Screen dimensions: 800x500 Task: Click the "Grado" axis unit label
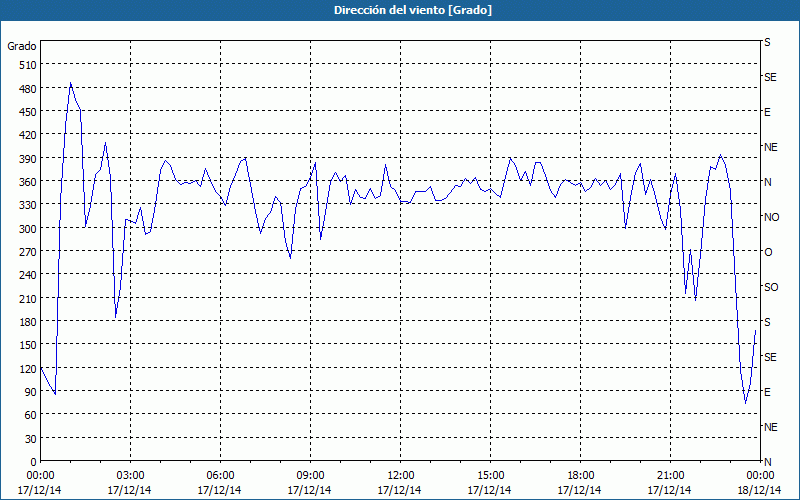pos(22,46)
